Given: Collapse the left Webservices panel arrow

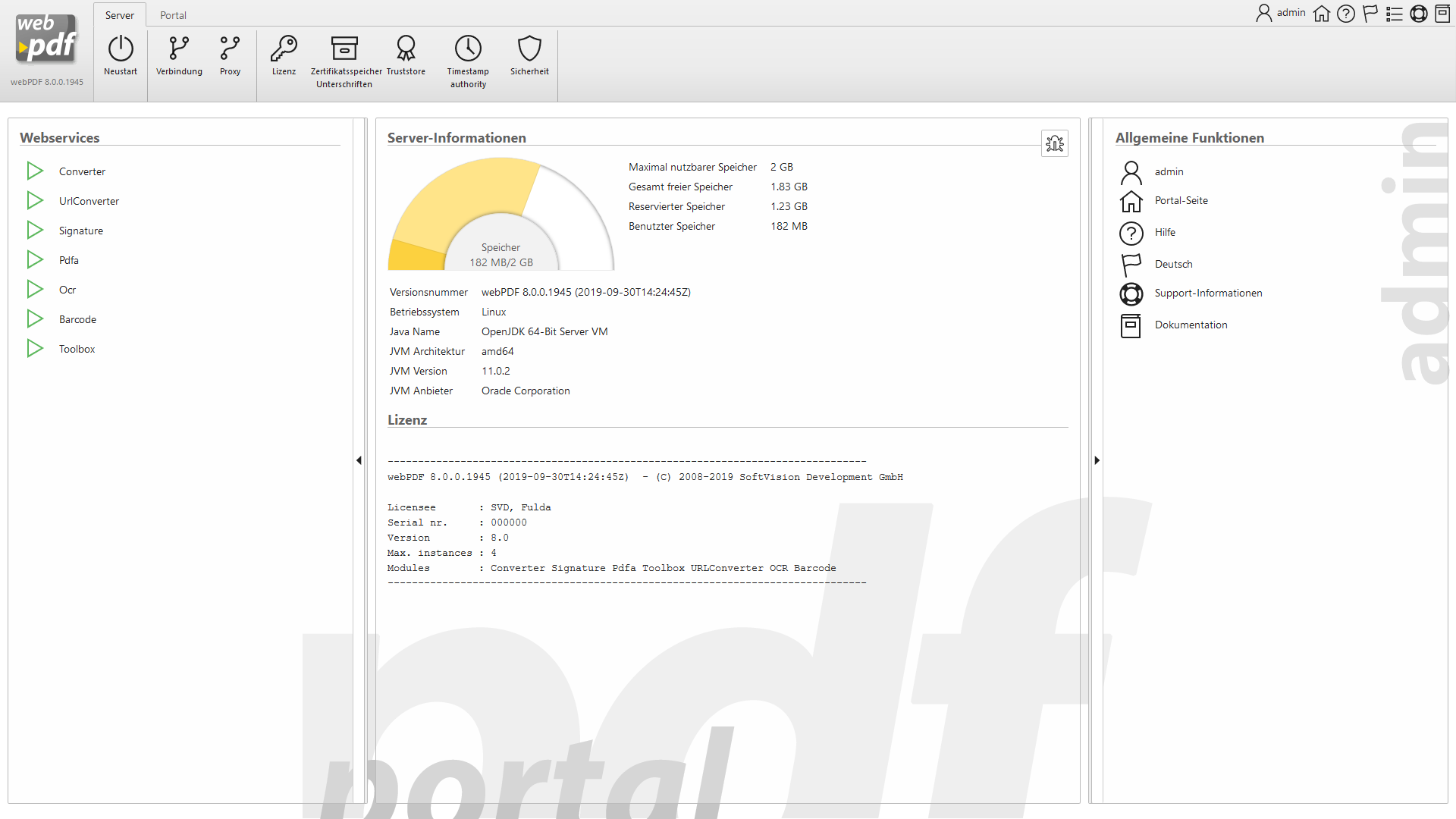Looking at the screenshot, I should tap(359, 460).
